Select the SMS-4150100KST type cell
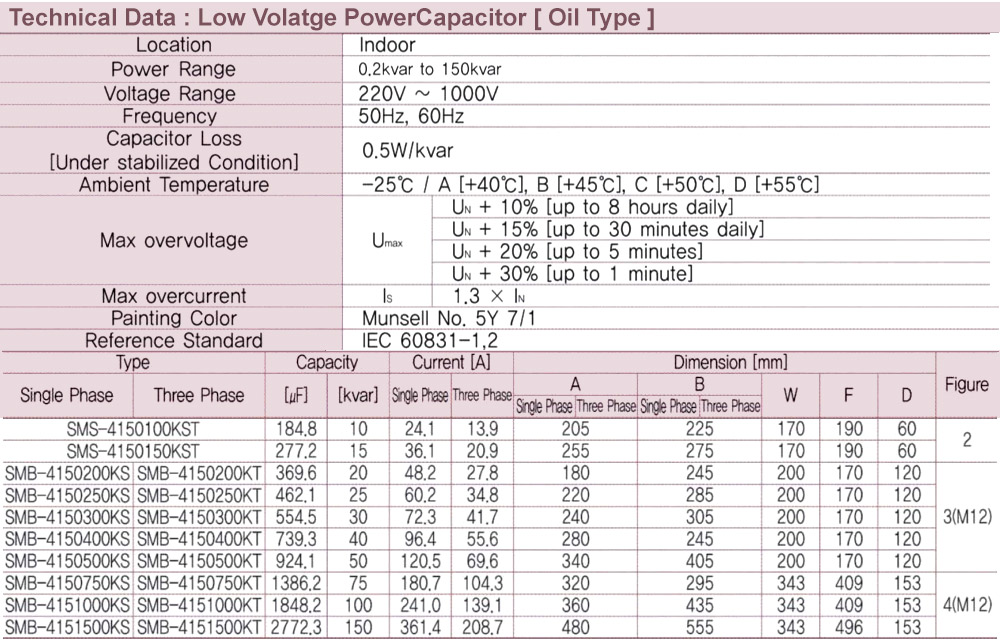 (x=133, y=429)
